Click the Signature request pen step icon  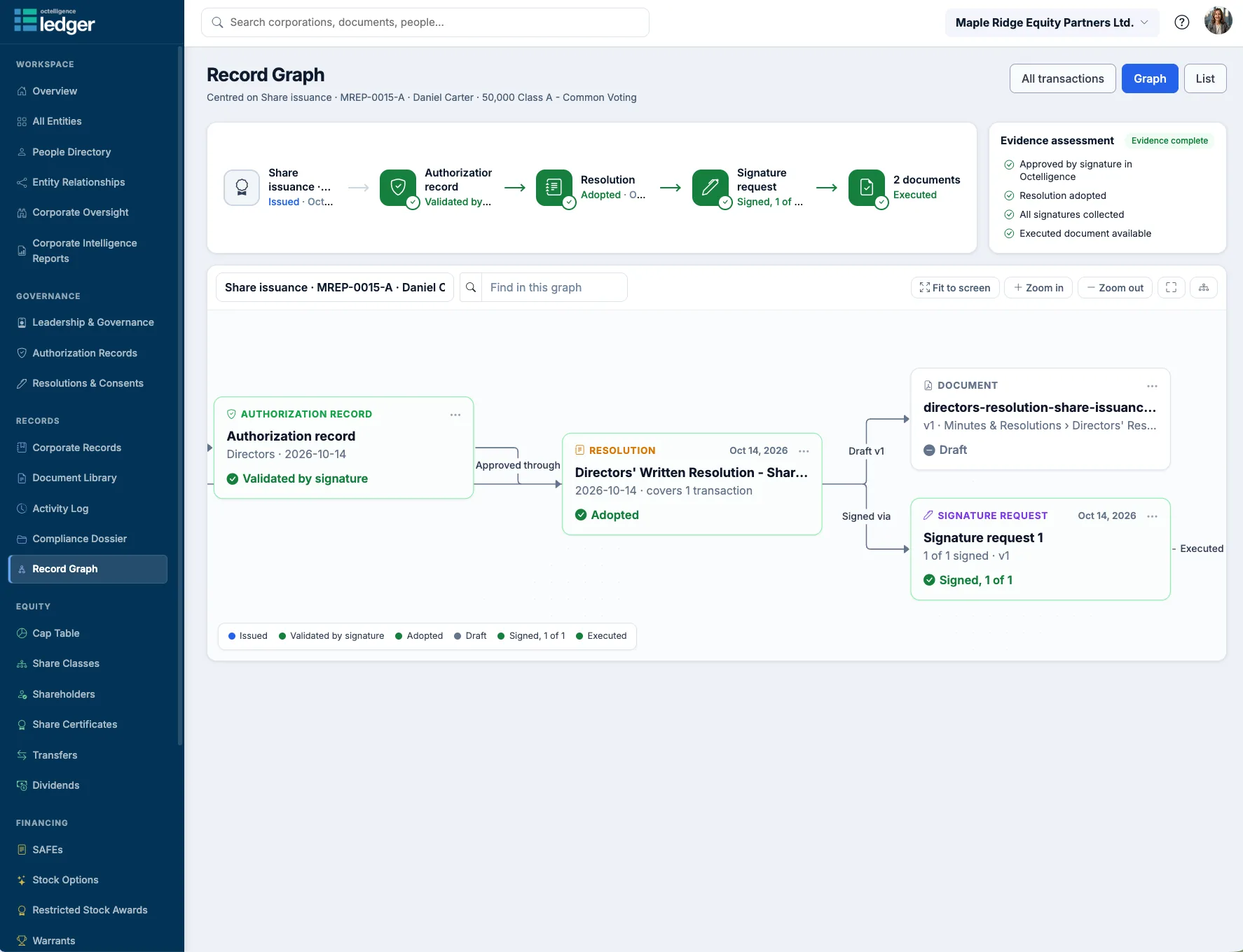pyautogui.click(x=710, y=187)
